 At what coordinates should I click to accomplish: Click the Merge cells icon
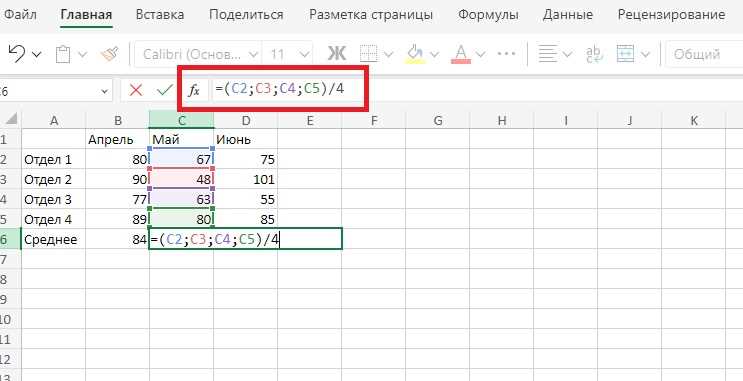point(625,54)
